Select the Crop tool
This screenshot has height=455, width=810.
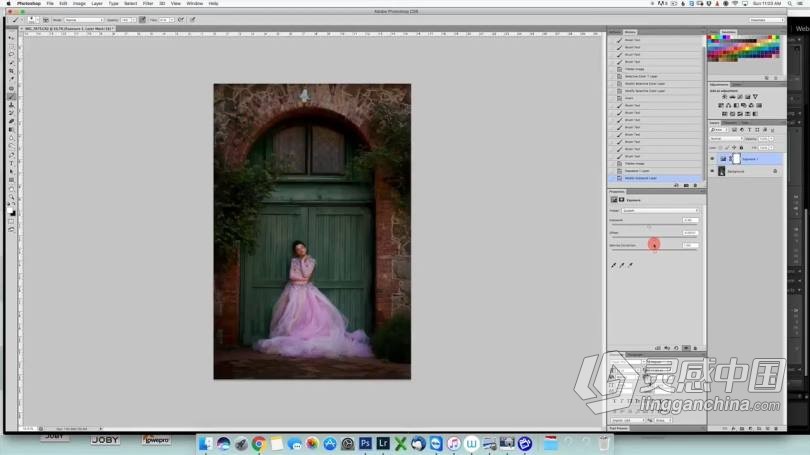click(11, 71)
